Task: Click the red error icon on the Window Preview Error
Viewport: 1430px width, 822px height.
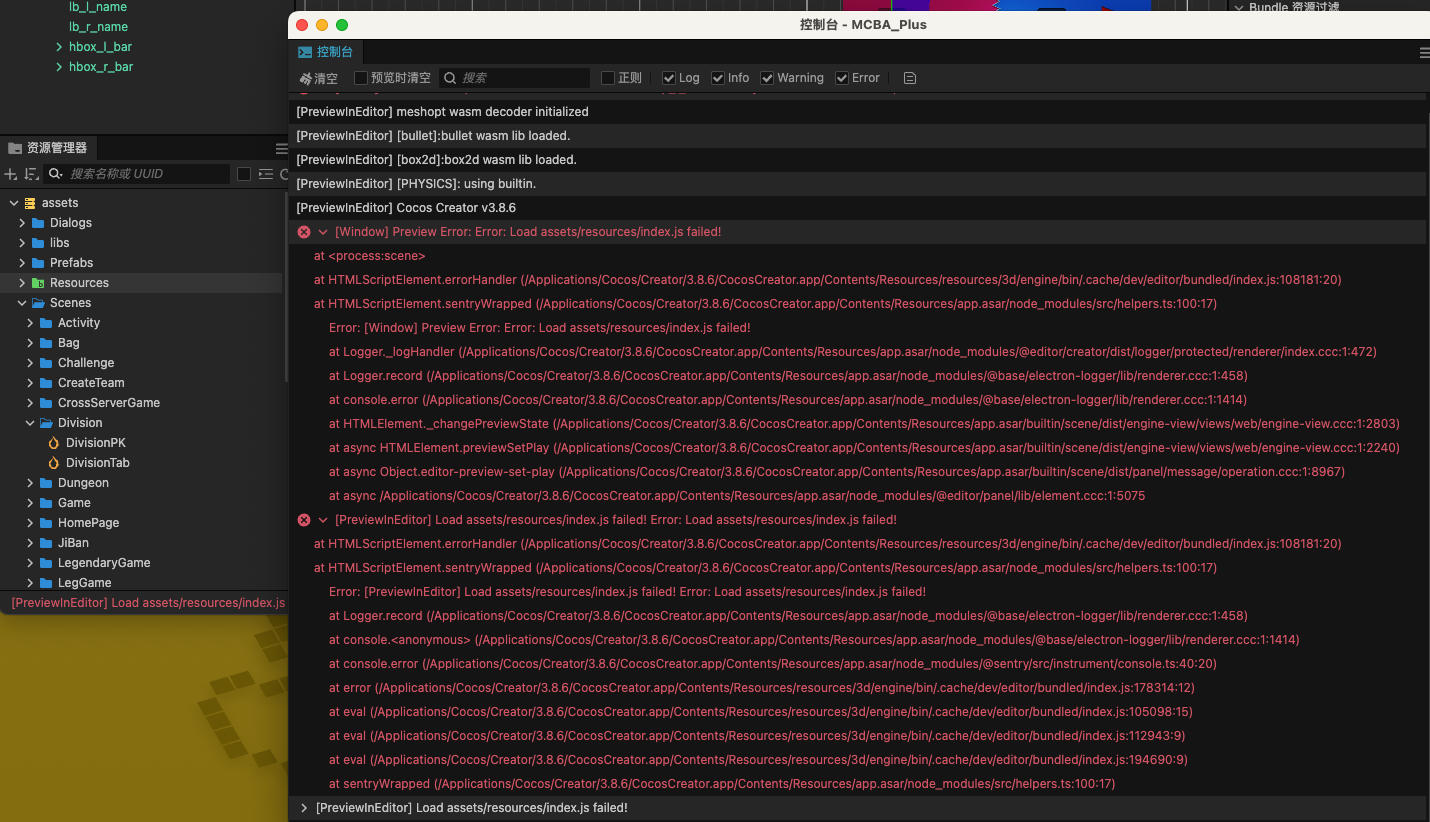Action: [x=304, y=232]
